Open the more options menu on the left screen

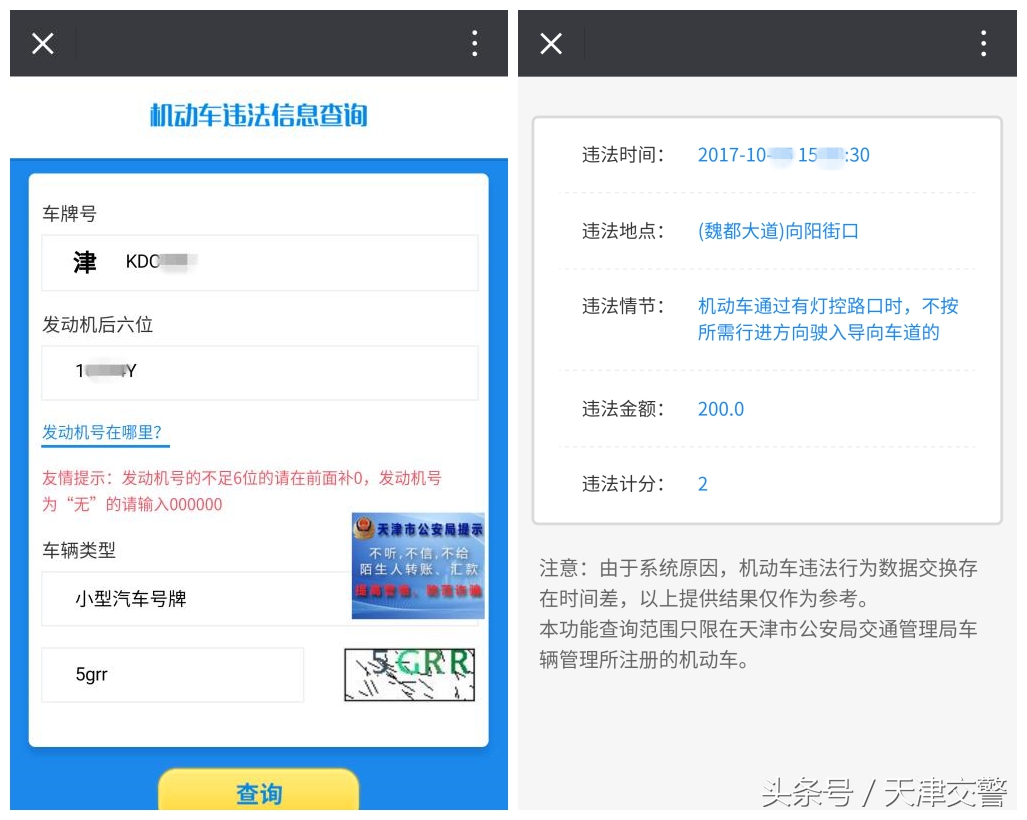click(x=474, y=42)
